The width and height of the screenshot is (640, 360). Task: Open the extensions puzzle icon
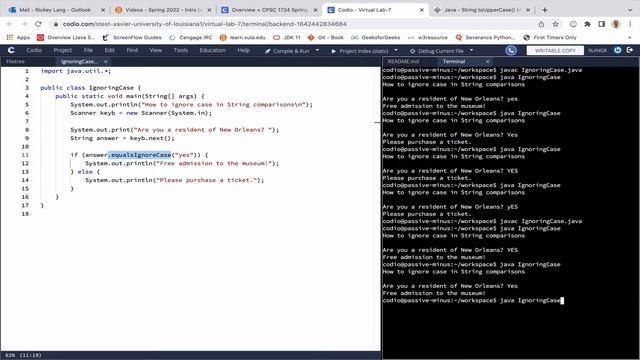pos(587,24)
